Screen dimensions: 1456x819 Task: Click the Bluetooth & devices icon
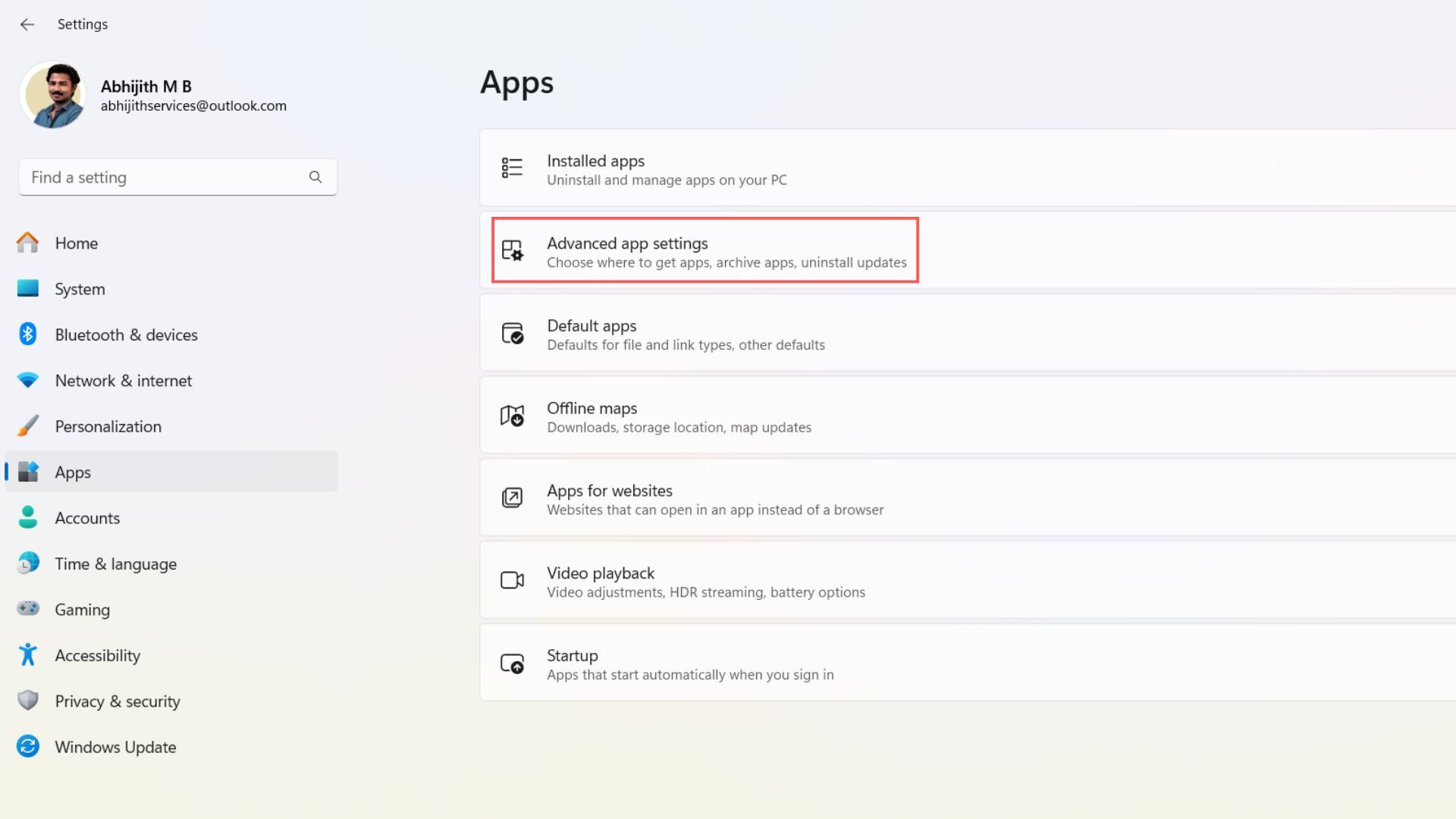pyautogui.click(x=28, y=334)
